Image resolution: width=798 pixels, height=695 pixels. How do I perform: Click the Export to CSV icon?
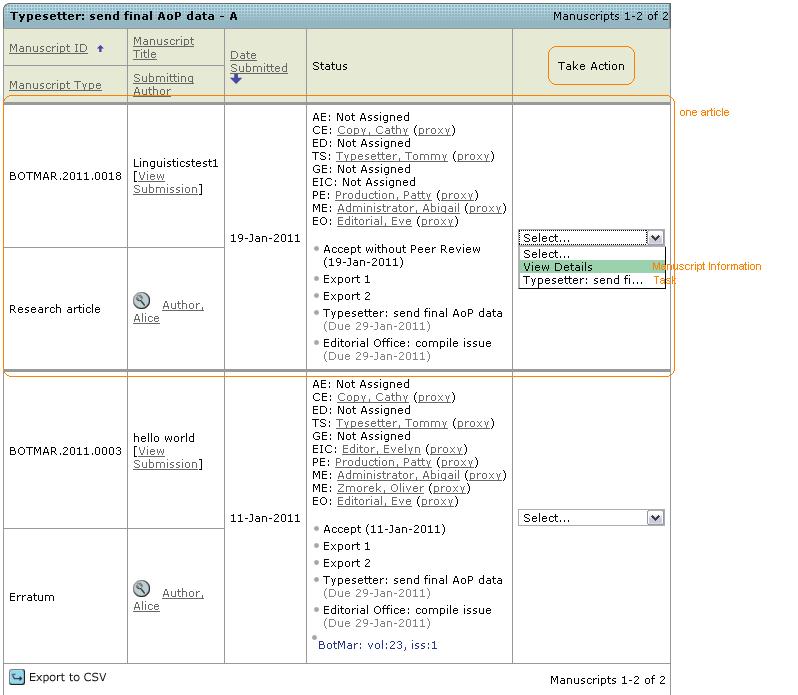[x=17, y=677]
